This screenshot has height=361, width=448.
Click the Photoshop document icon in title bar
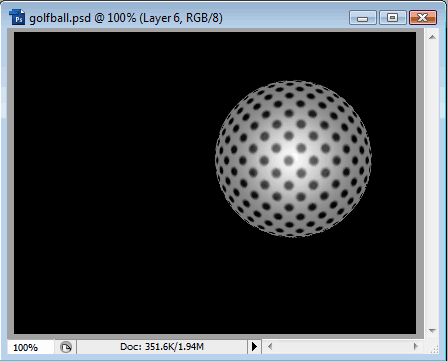[17, 17]
